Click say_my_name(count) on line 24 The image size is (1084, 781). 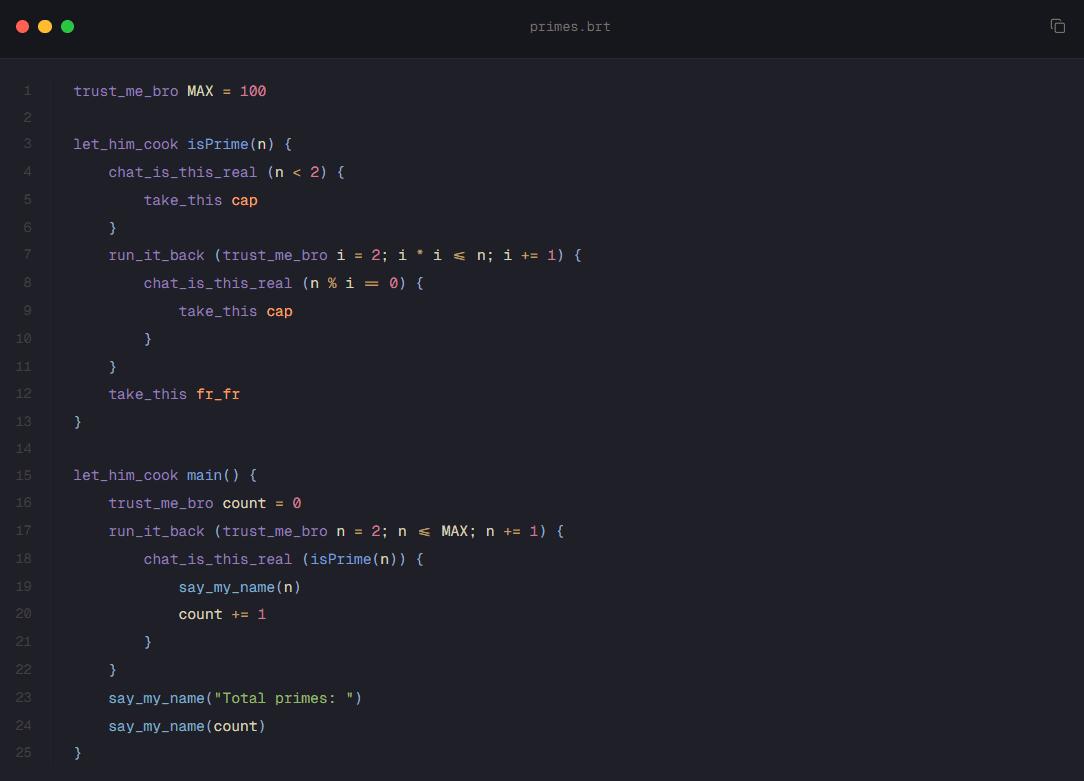tap(187, 726)
